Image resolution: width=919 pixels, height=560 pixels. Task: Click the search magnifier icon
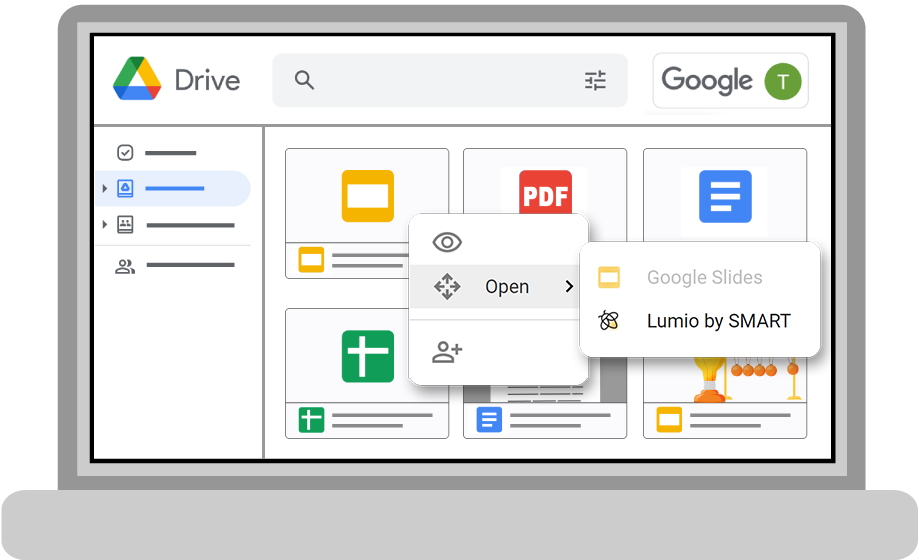tap(304, 80)
